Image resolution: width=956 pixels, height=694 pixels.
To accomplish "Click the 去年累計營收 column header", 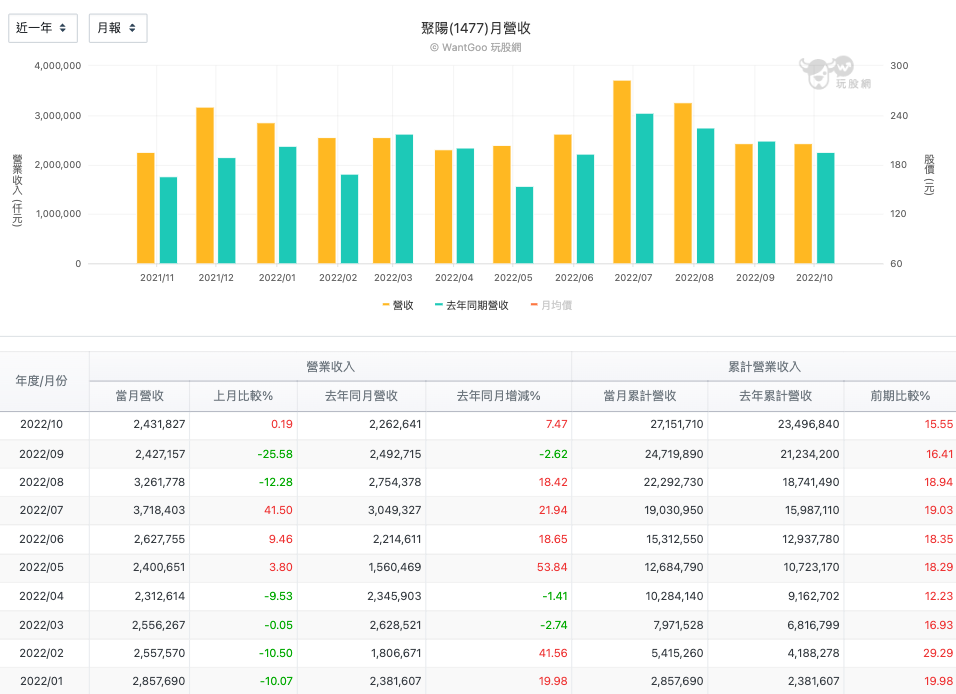I will point(776,396).
